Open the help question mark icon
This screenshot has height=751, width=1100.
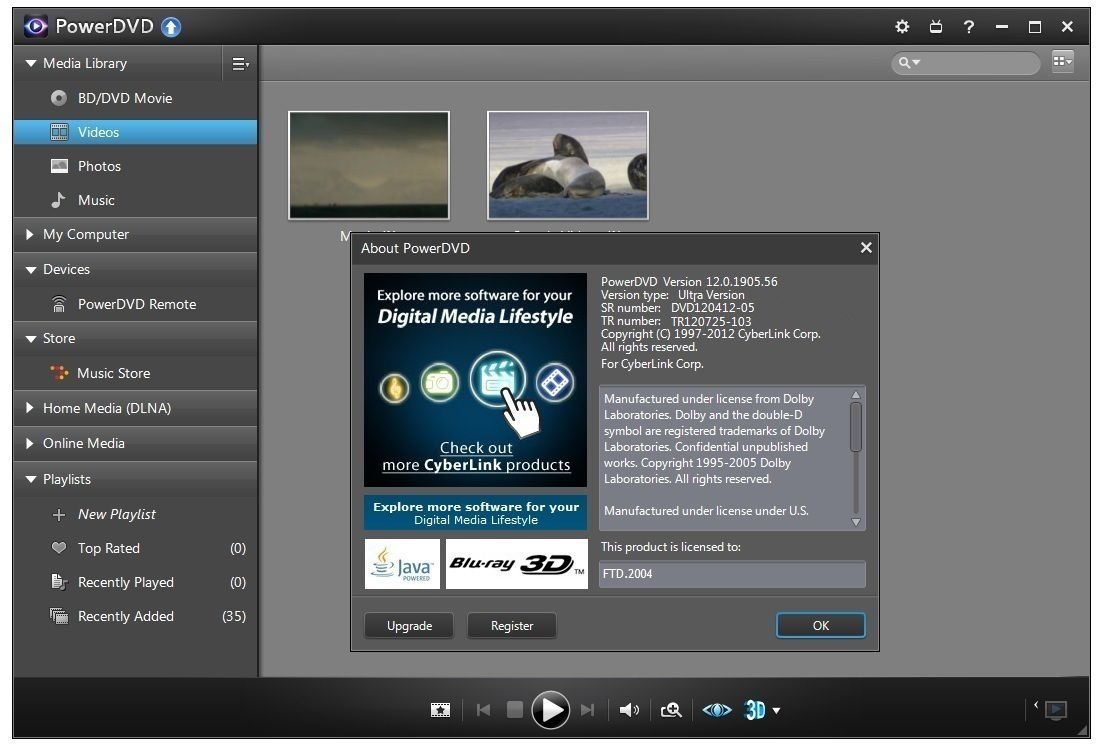click(969, 27)
